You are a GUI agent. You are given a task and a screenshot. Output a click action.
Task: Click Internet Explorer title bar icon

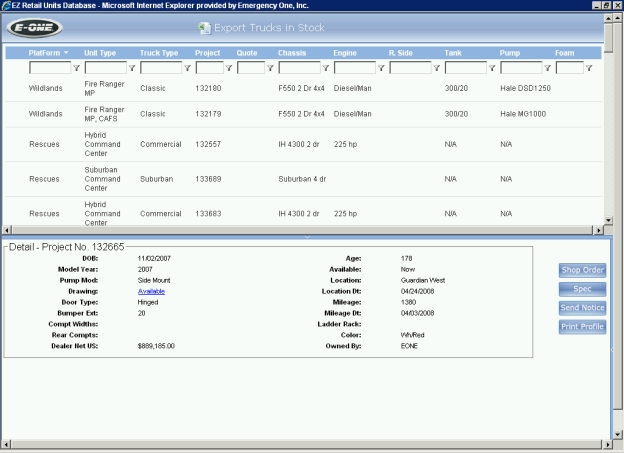[6, 6]
